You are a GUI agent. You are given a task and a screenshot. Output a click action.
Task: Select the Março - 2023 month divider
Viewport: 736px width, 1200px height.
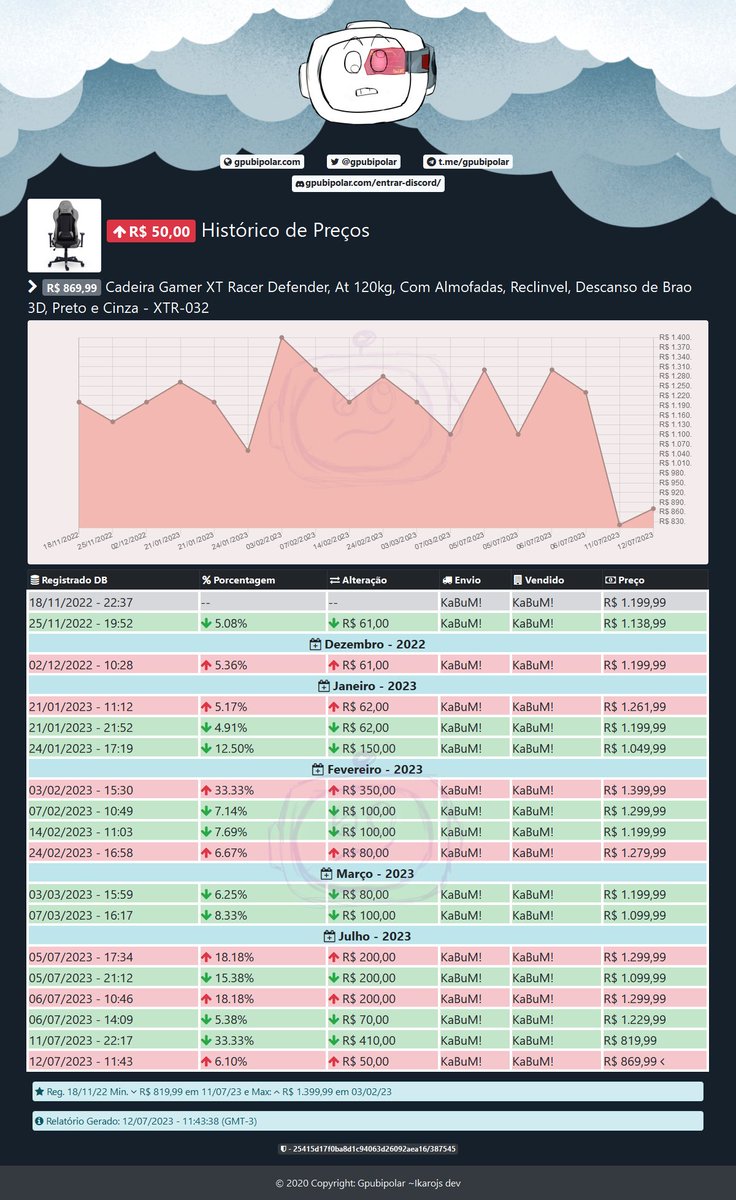pyautogui.click(x=368, y=874)
